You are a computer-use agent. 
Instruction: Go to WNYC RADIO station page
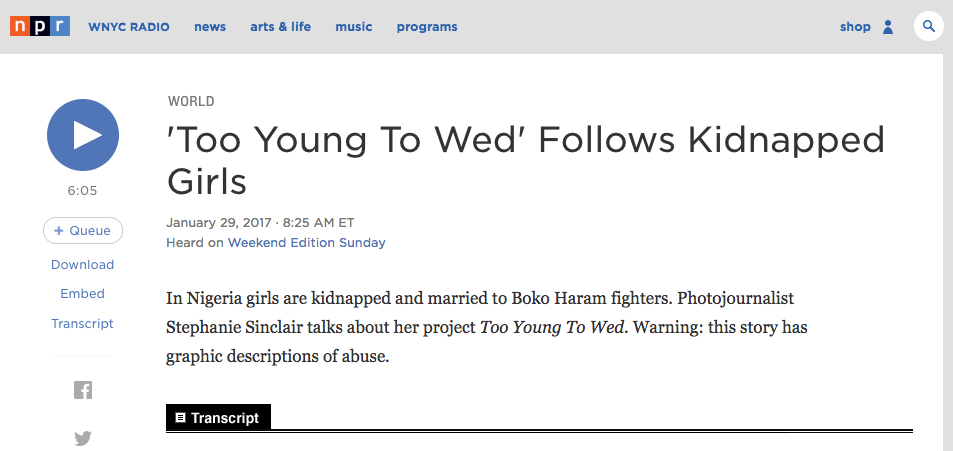click(129, 27)
